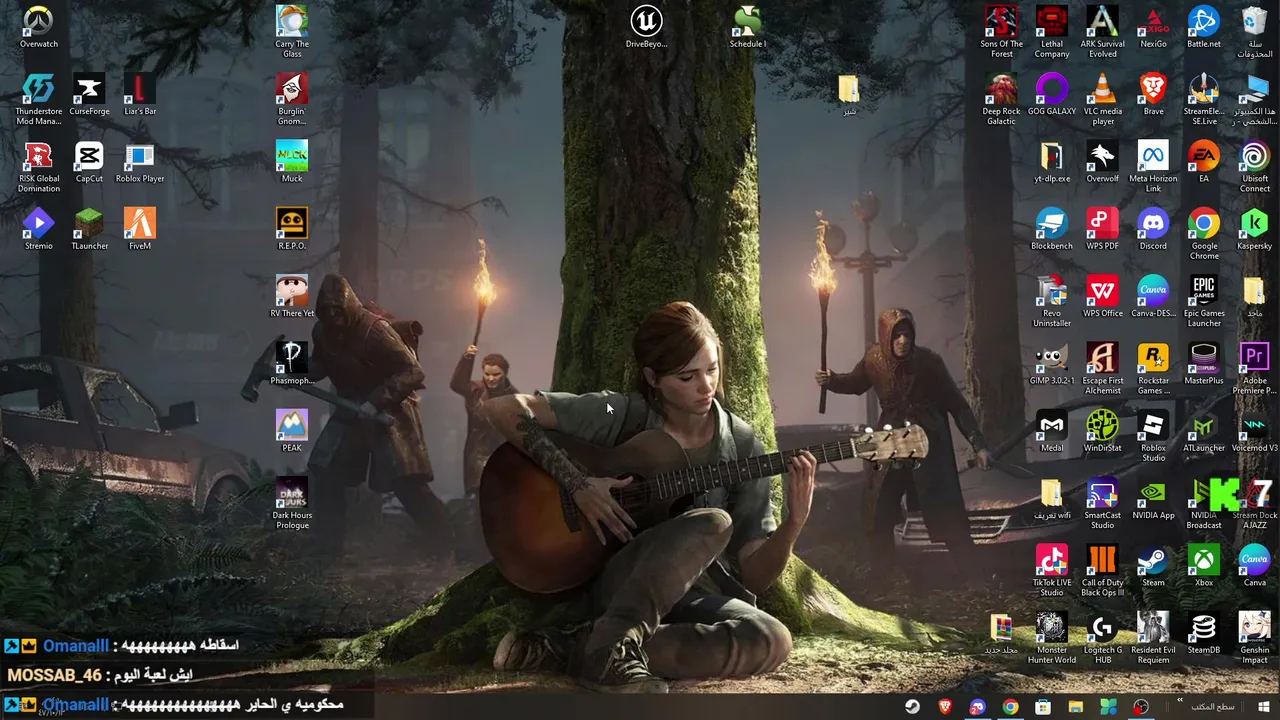Select the FiveM desktop icon
The width and height of the screenshot is (1280, 720).
pyautogui.click(x=140, y=229)
